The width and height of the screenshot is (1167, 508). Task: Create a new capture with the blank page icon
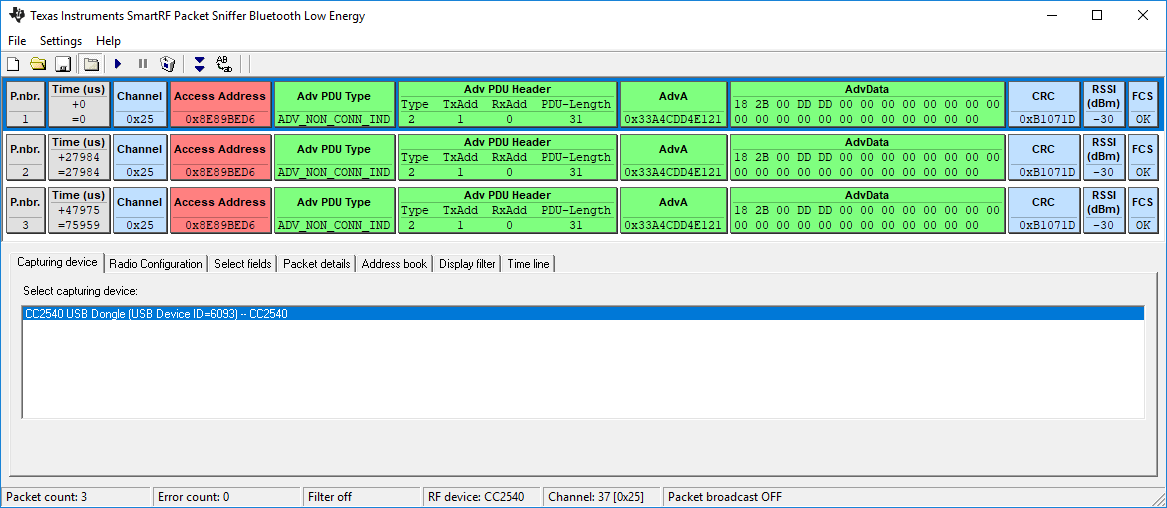tap(13, 64)
